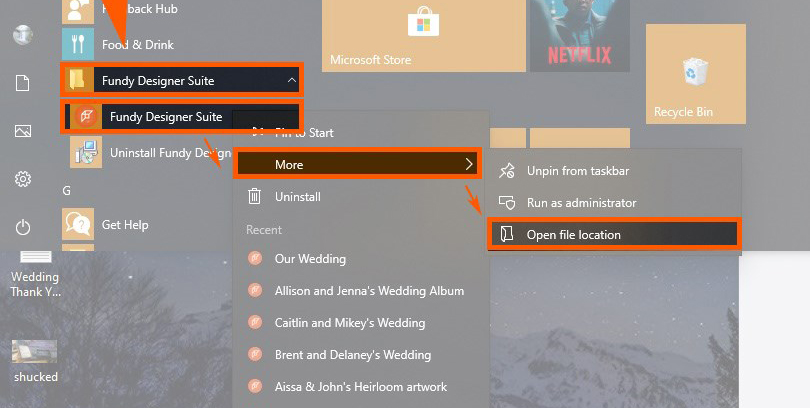Jump to letter G section header
Screen dimensions: 810x408
67,191
